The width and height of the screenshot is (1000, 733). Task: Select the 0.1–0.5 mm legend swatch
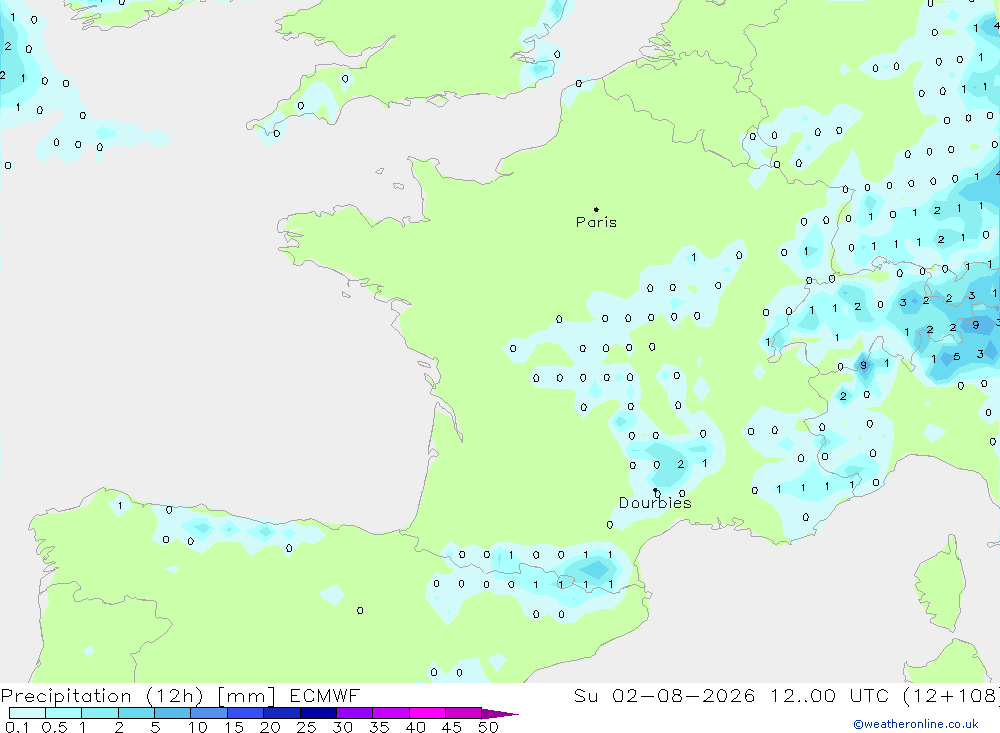pos(27,713)
